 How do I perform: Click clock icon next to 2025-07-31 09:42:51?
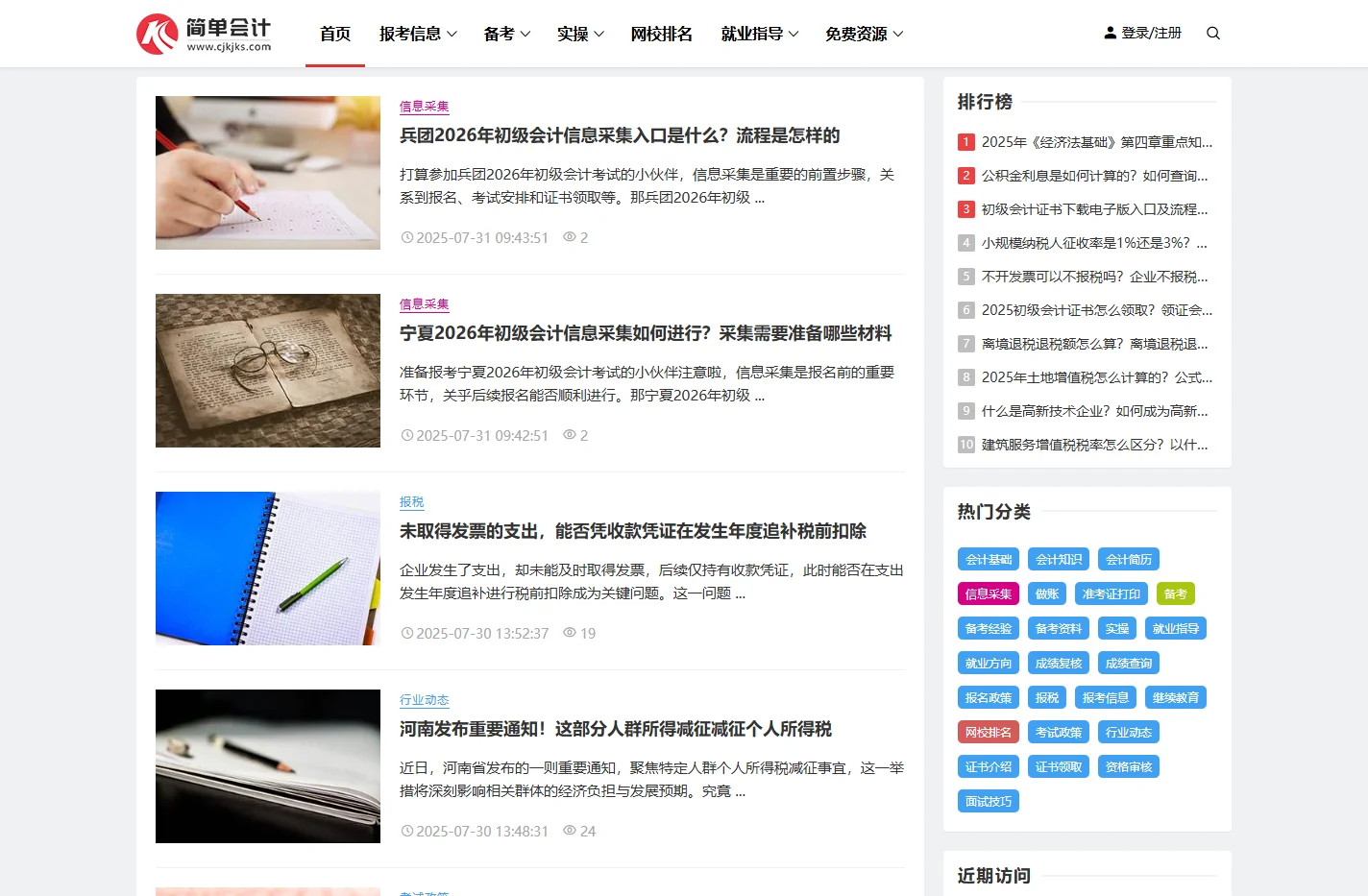(407, 435)
